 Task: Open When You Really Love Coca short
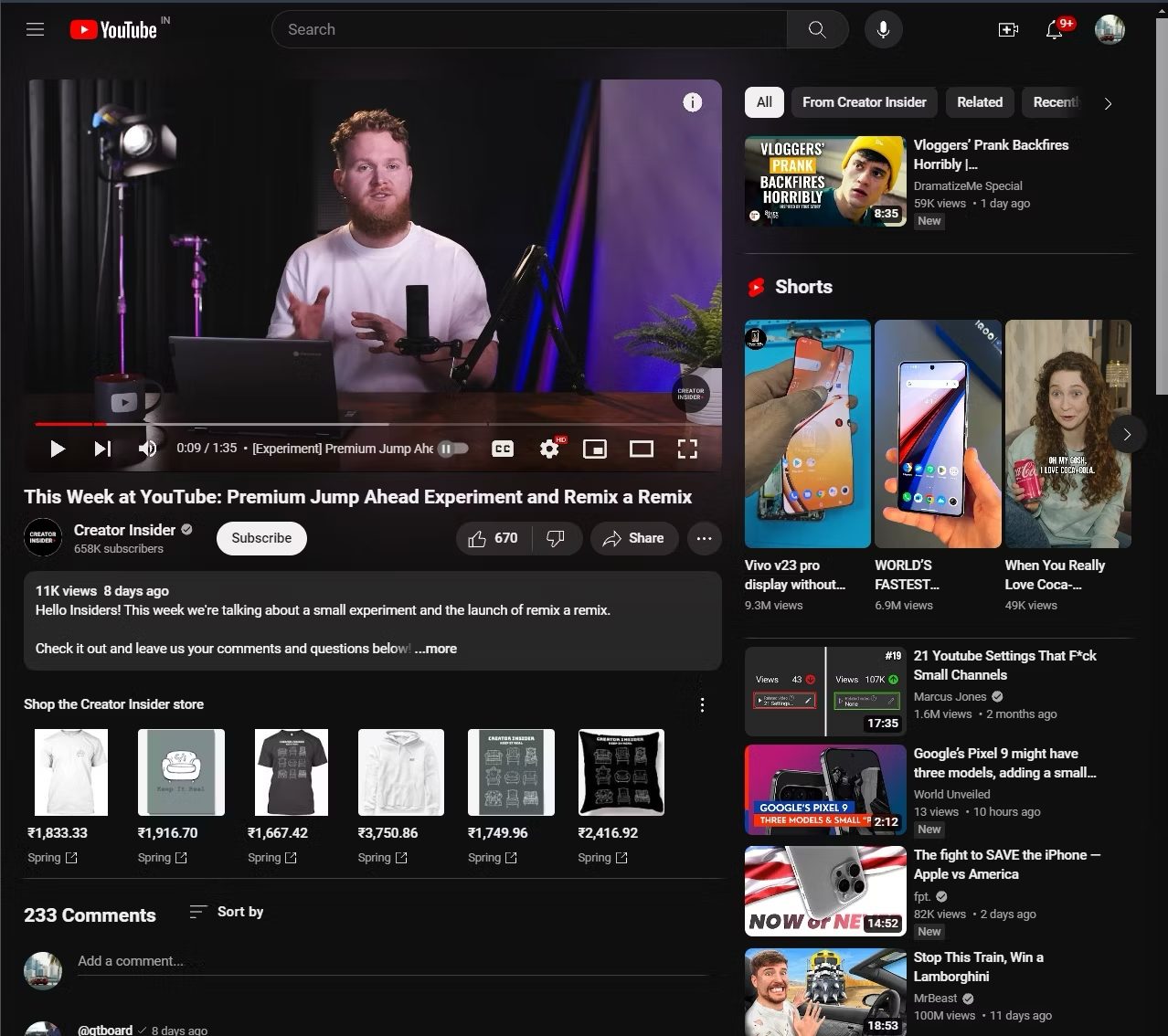click(1067, 434)
